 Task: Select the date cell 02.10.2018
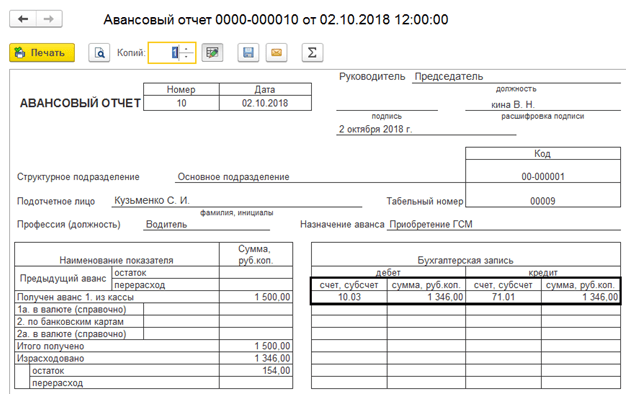coord(265,103)
